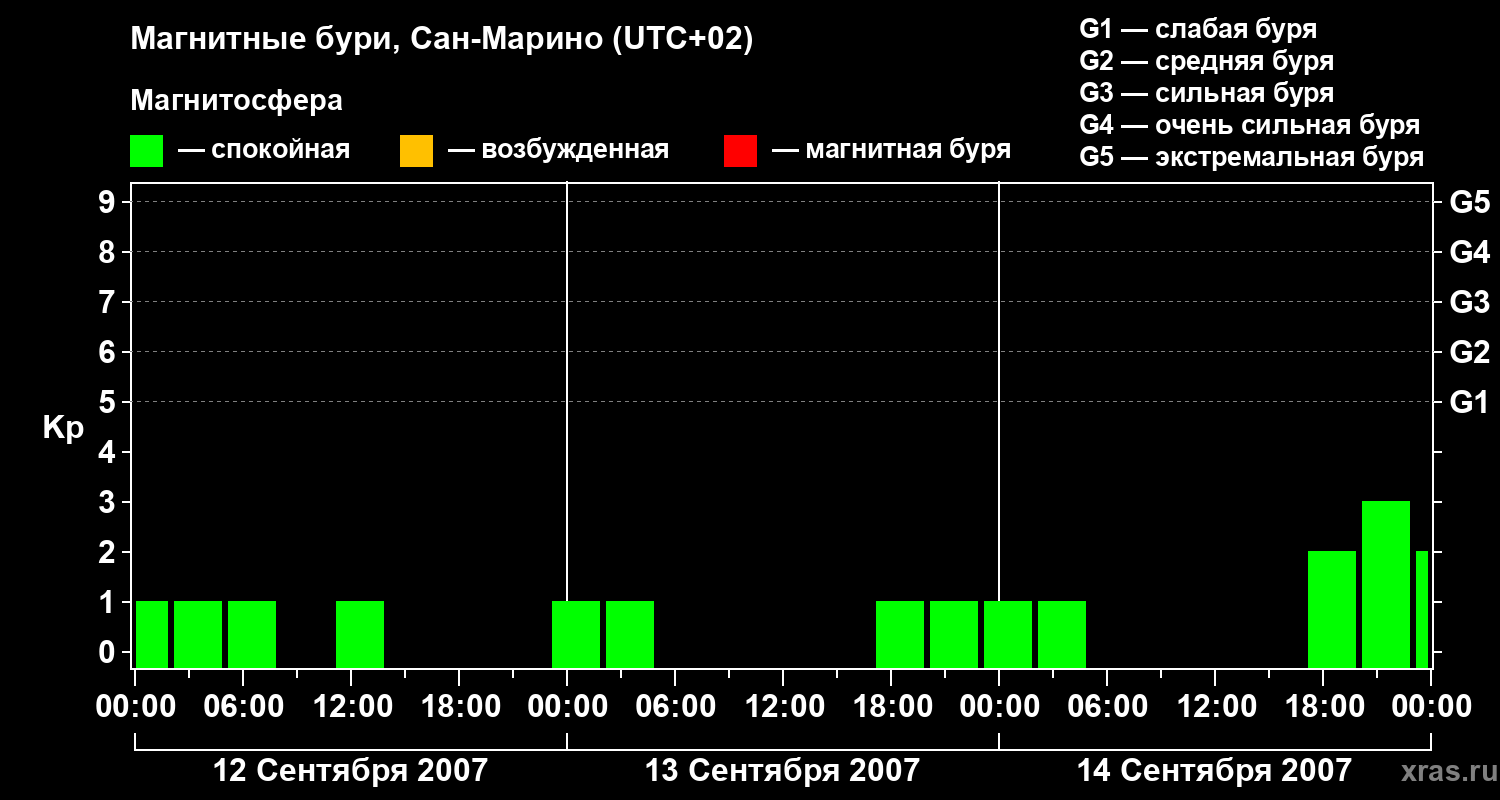Click the "06:00" time label under 14 September
Image resolution: width=1500 pixels, height=800 pixels.
pyautogui.click(x=1106, y=707)
